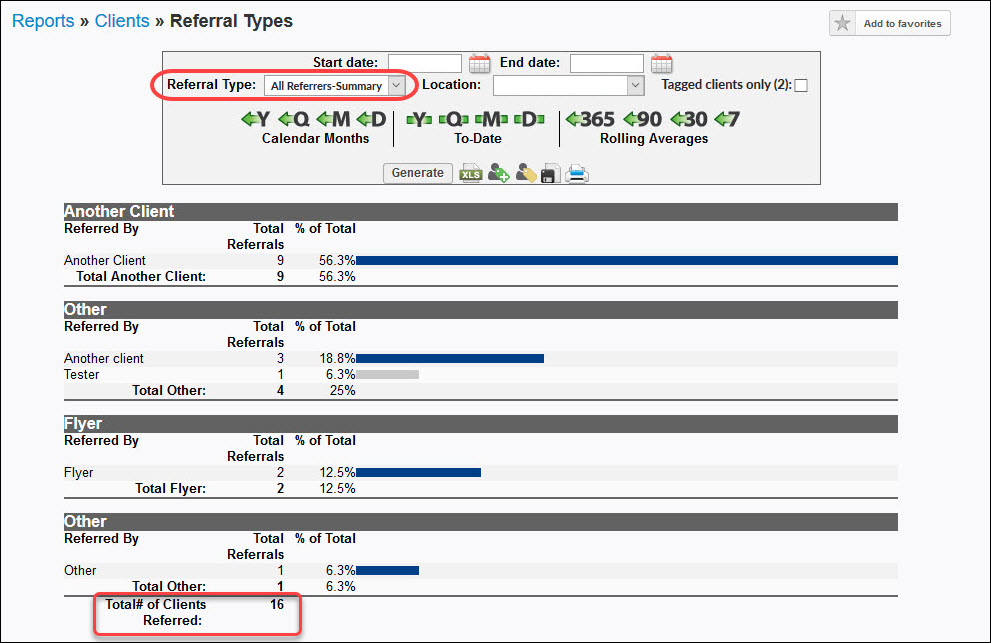The height and width of the screenshot is (643, 991).
Task: Click the 'Total Flyer:' label
Action: [171, 488]
